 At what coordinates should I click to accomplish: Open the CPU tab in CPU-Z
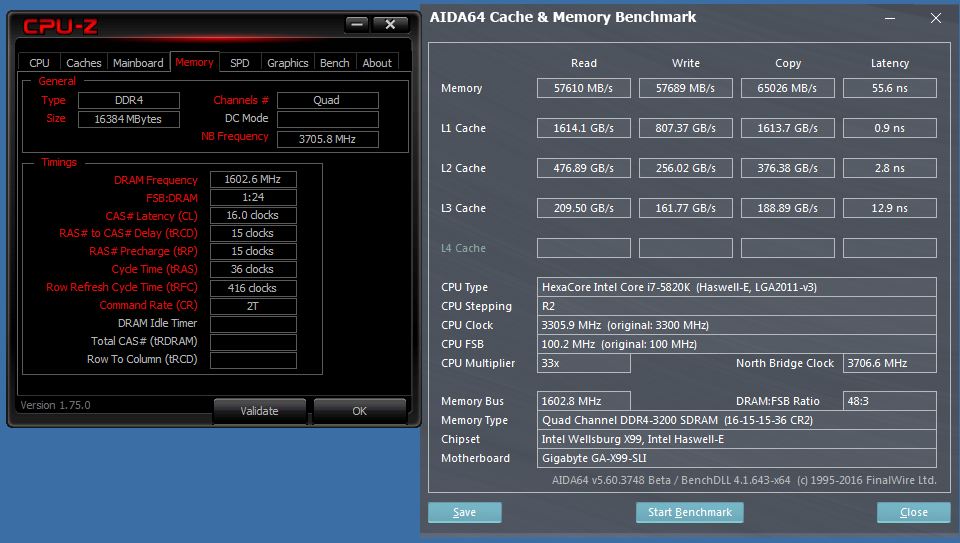[x=39, y=63]
